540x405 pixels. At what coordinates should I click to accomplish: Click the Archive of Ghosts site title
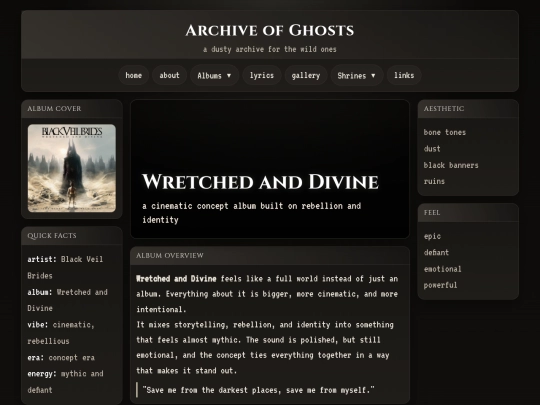point(270,30)
